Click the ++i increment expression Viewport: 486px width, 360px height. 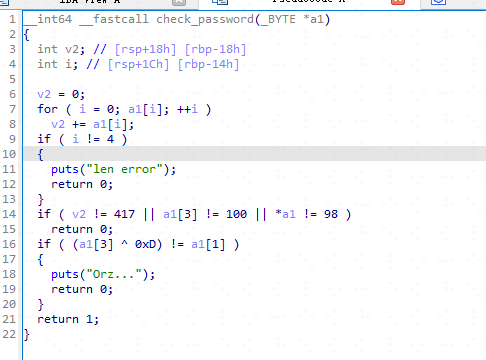[x=187, y=109]
